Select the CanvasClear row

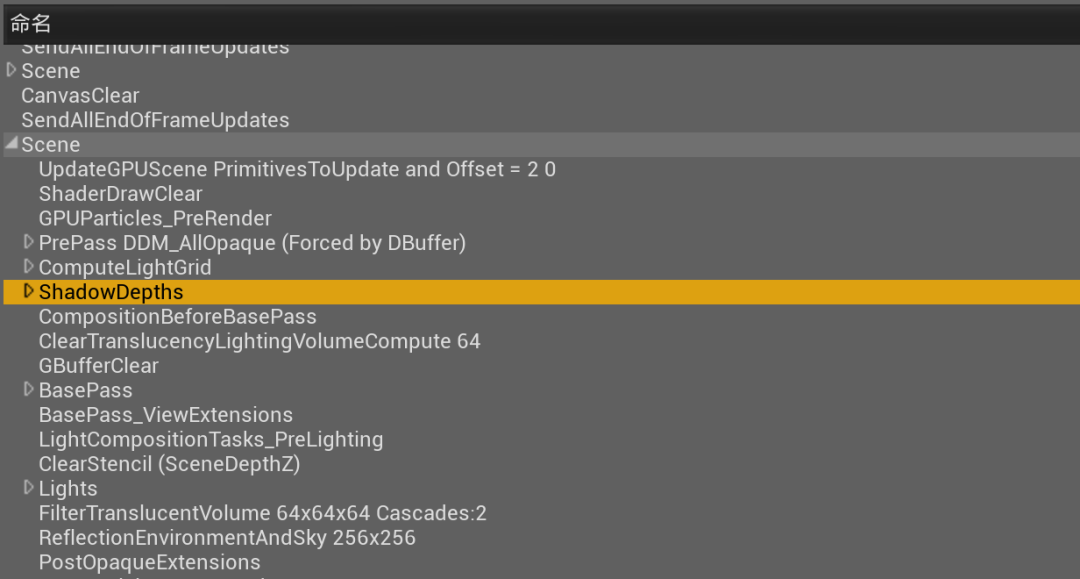click(x=80, y=96)
